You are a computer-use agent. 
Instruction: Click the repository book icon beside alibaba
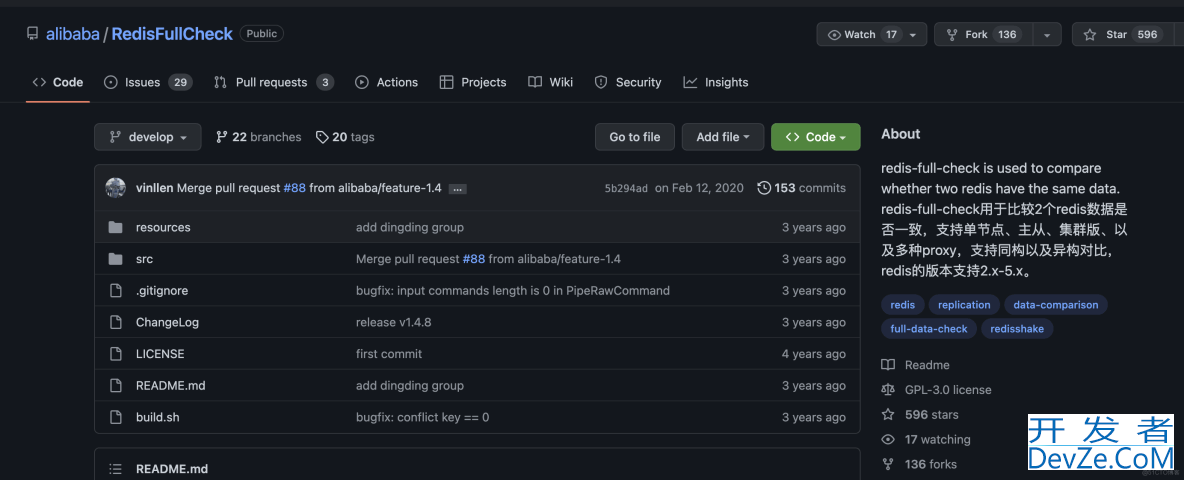tap(32, 34)
